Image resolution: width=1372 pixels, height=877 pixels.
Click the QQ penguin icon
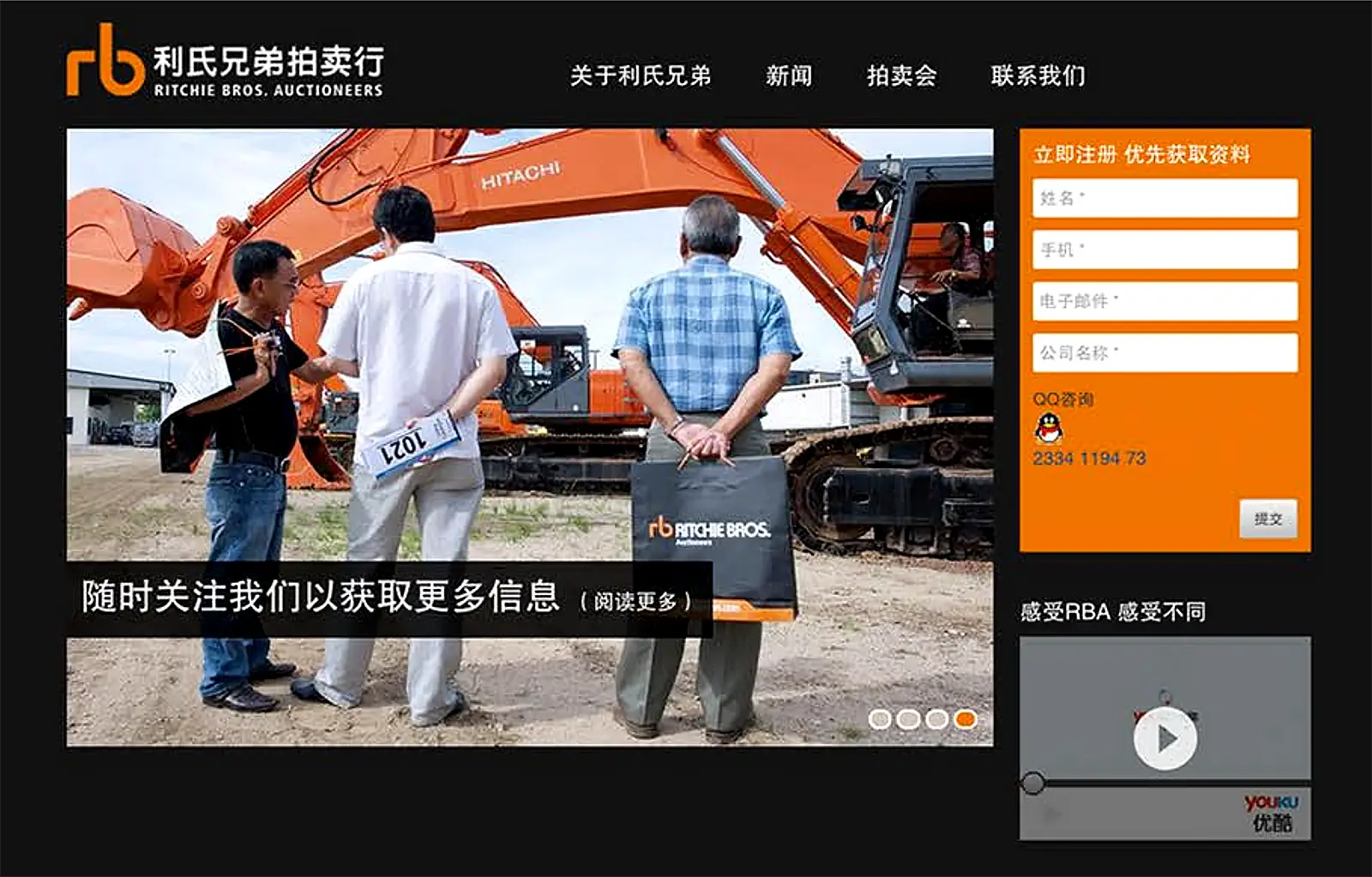pos(1048,428)
